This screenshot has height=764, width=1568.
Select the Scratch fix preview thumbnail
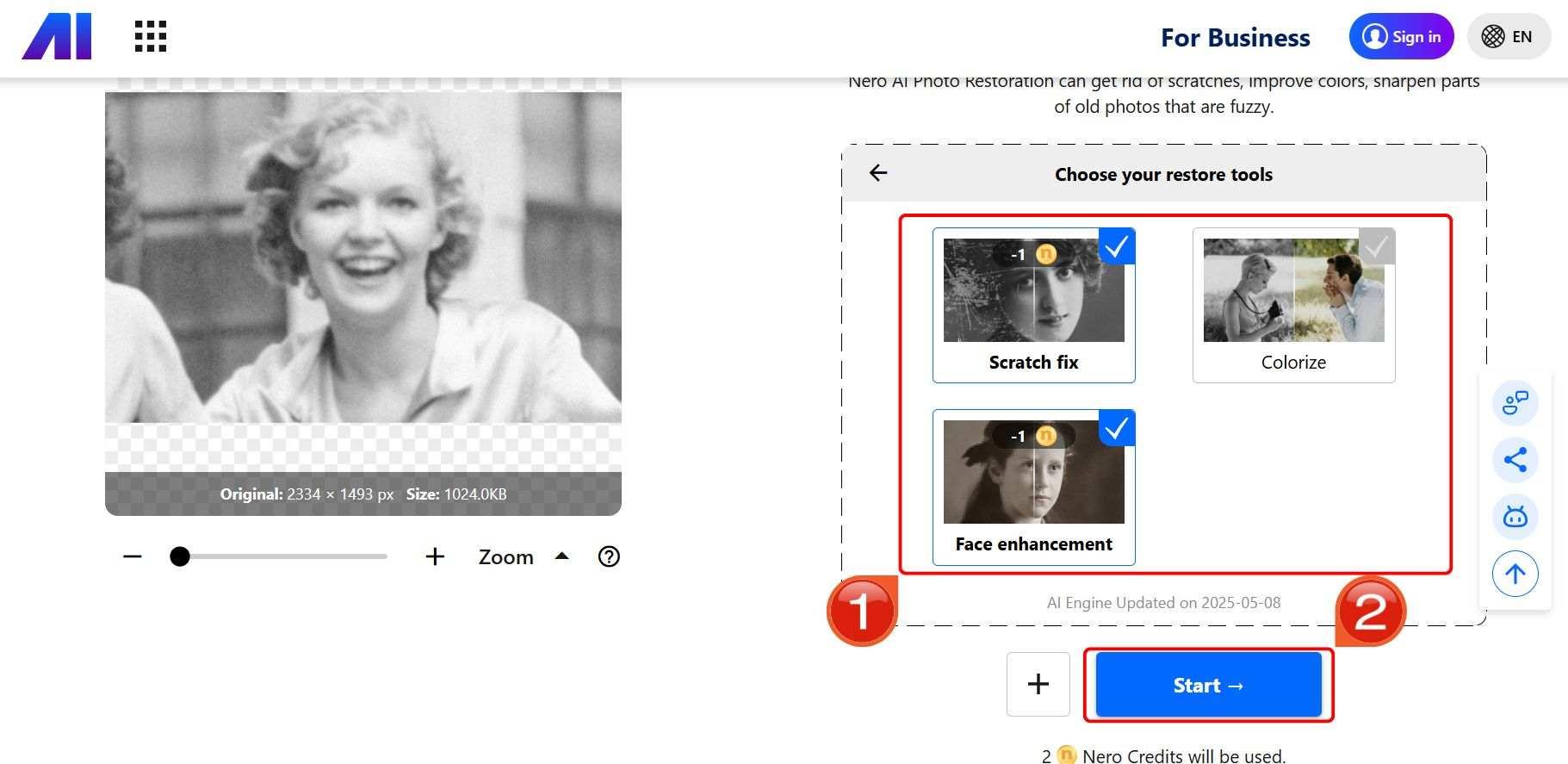(x=1033, y=290)
